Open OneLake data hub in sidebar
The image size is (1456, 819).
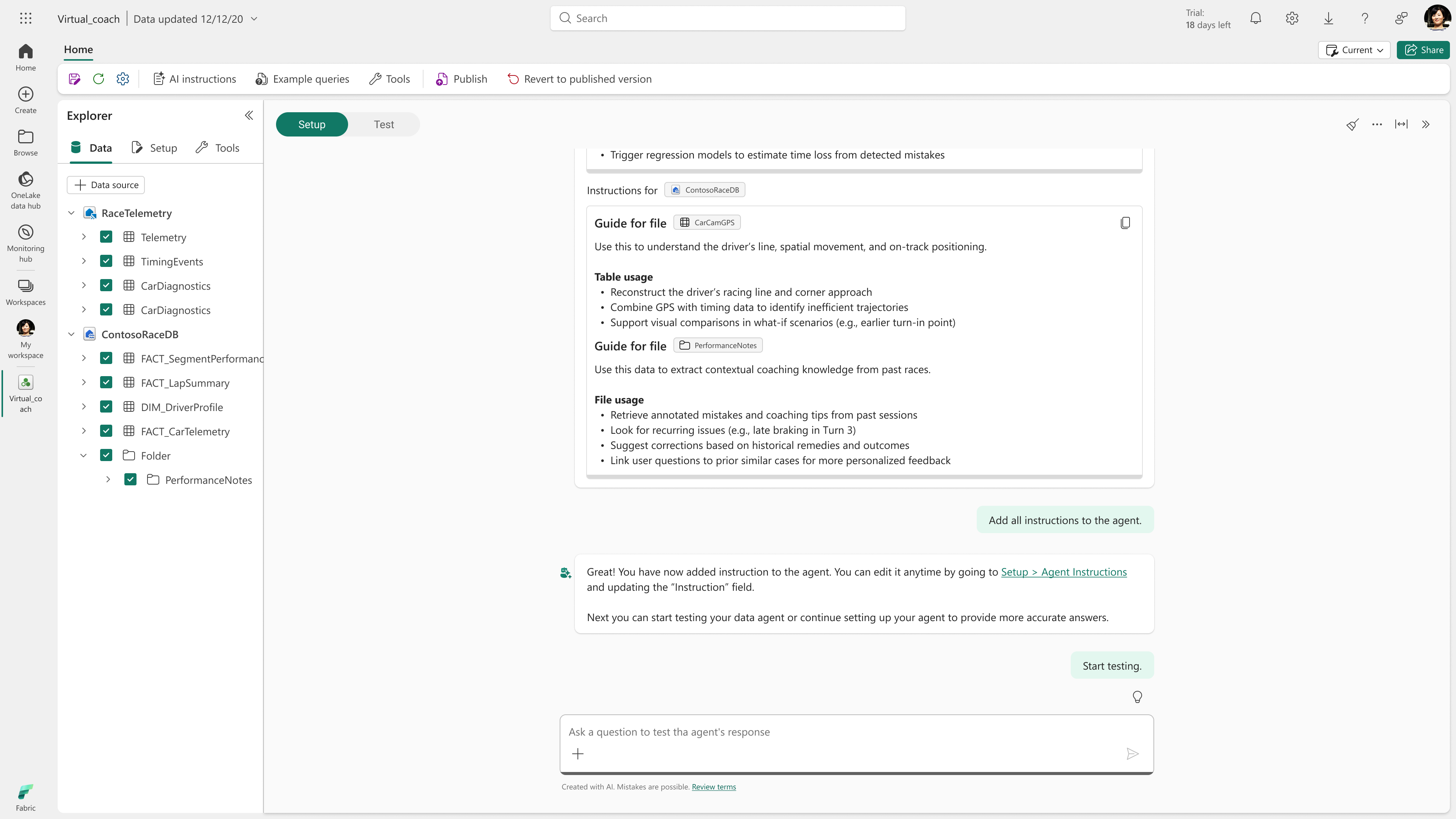point(25,190)
